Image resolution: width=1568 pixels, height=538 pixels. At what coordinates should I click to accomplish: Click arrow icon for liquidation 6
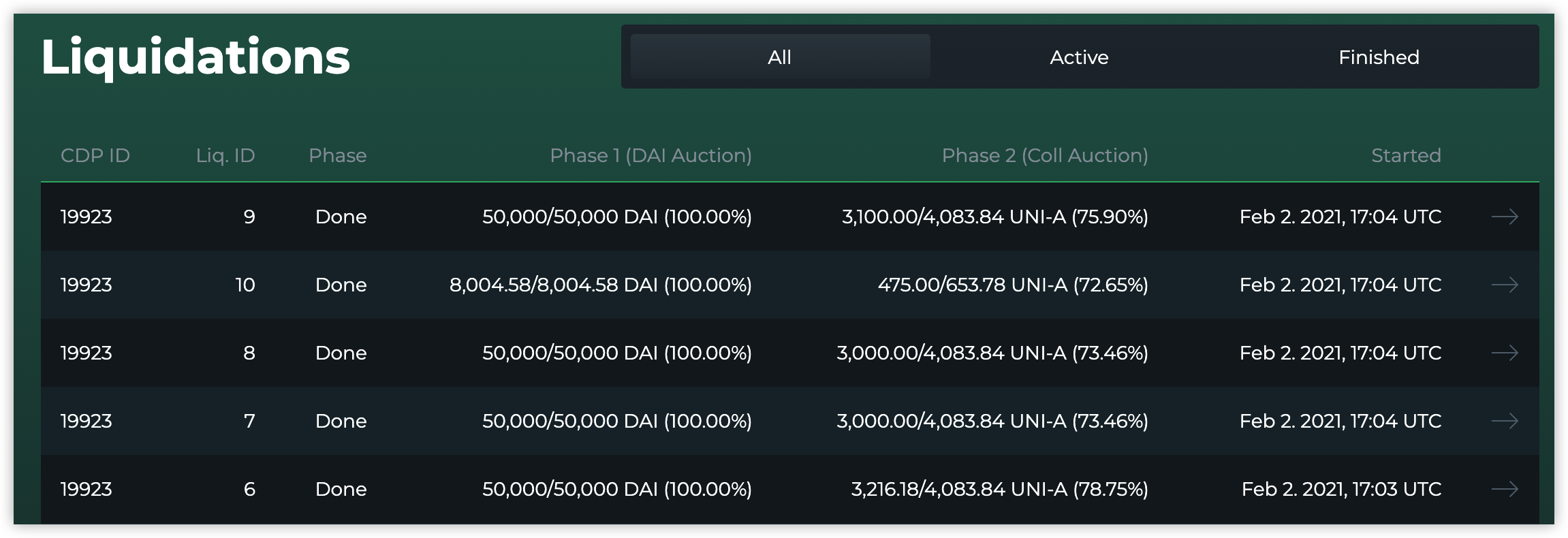1504,489
